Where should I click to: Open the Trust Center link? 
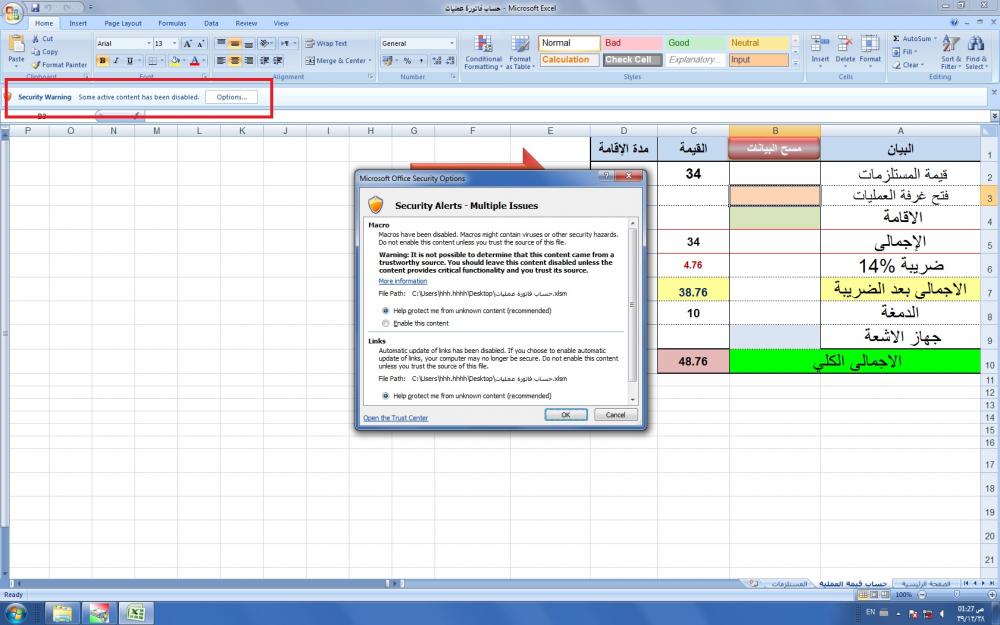[395, 418]
